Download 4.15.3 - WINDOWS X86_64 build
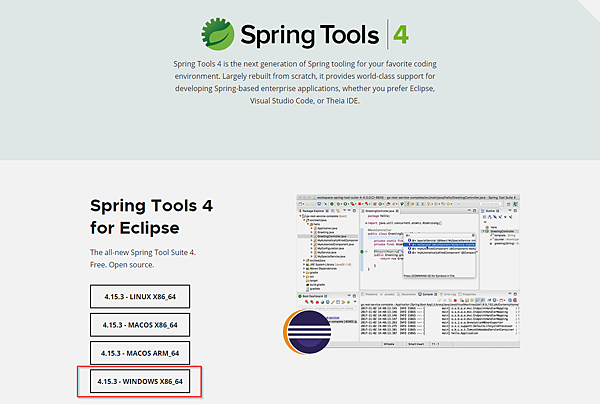Image resolution: width=600 pixels, height=404 pixels. [x=140, y=381]
